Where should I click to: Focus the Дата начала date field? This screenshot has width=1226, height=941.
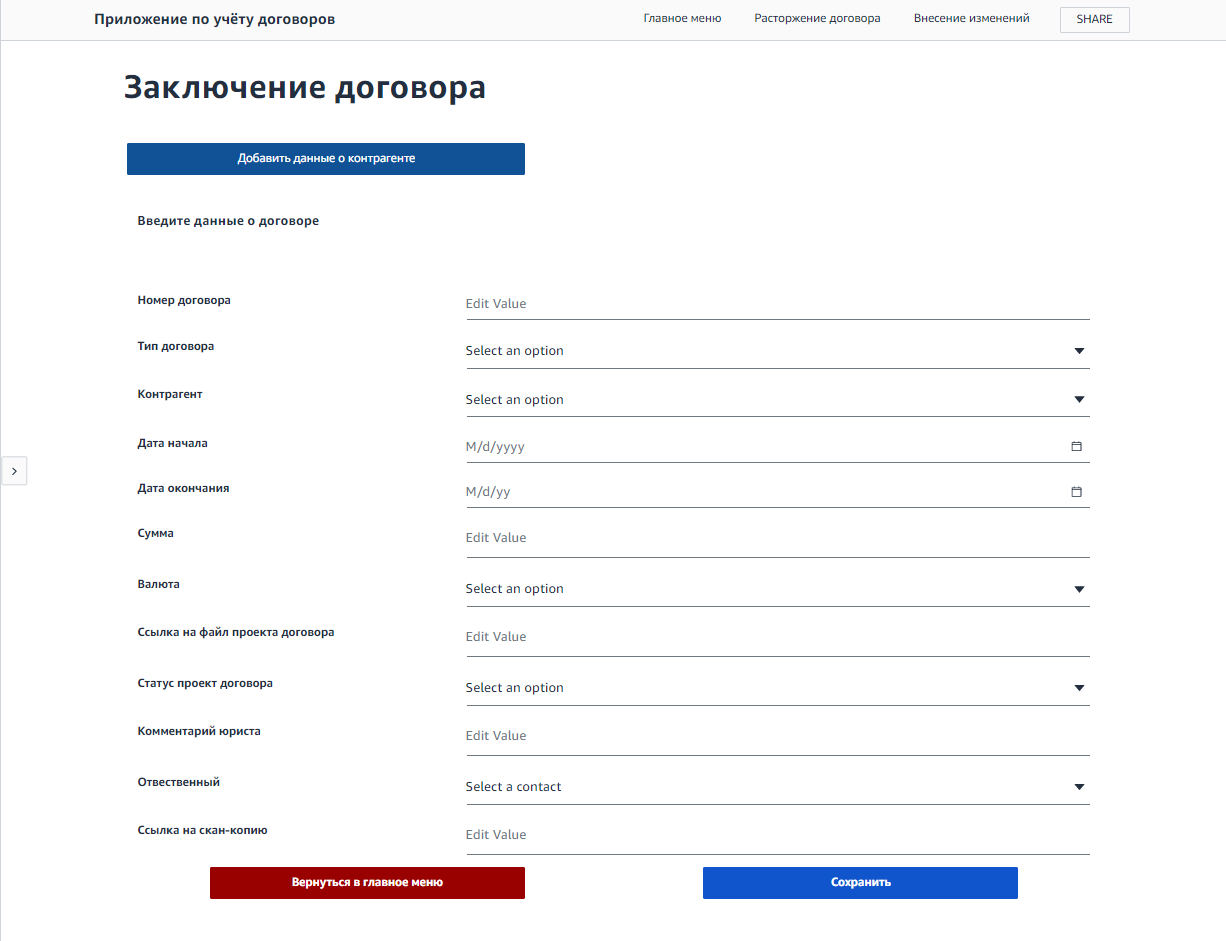click(778, 447)
